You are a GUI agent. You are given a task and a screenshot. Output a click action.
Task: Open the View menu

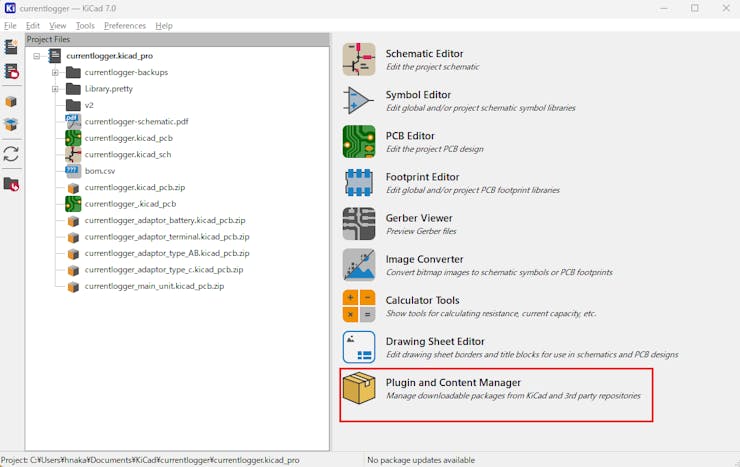click(58, 25)
